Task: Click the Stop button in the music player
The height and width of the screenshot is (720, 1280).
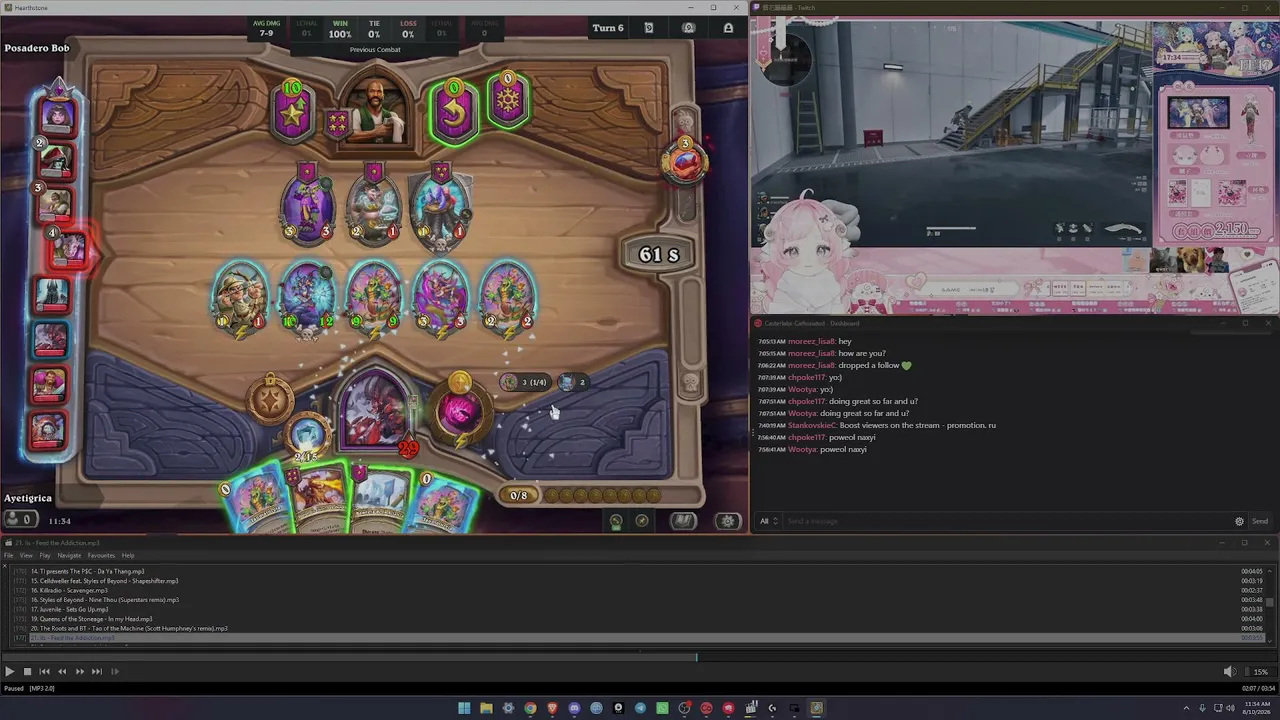Action: tap(27, 672)
